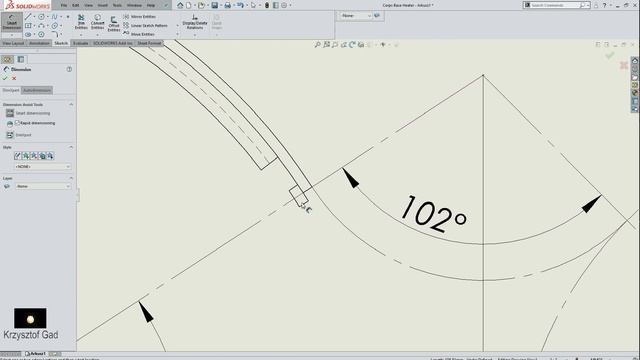Open the Window menu
This screenshot has width=640, height=360.
pyautogui.click(x=134, y=5)
